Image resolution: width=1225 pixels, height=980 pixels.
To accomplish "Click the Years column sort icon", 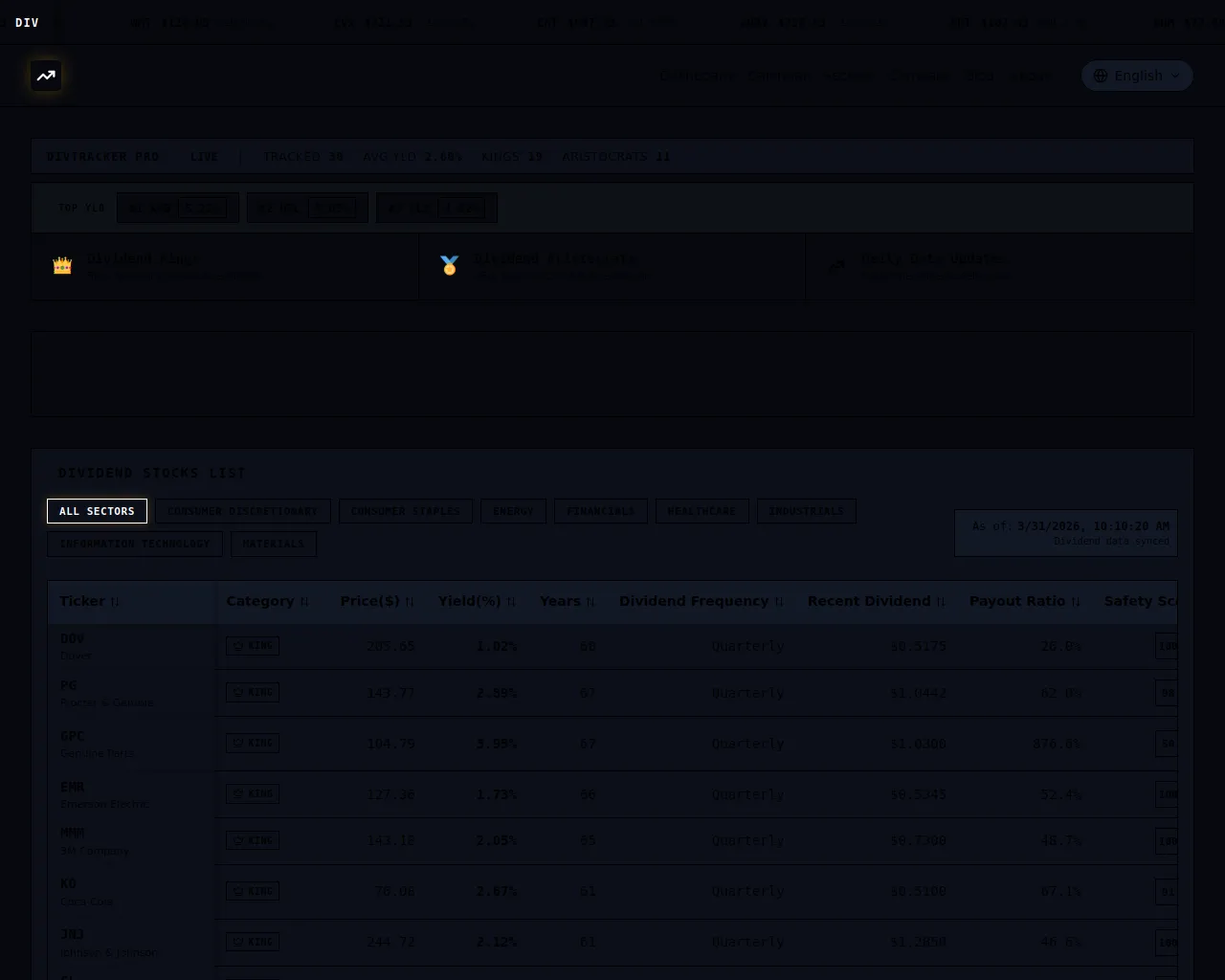I will tap(590, 602).
